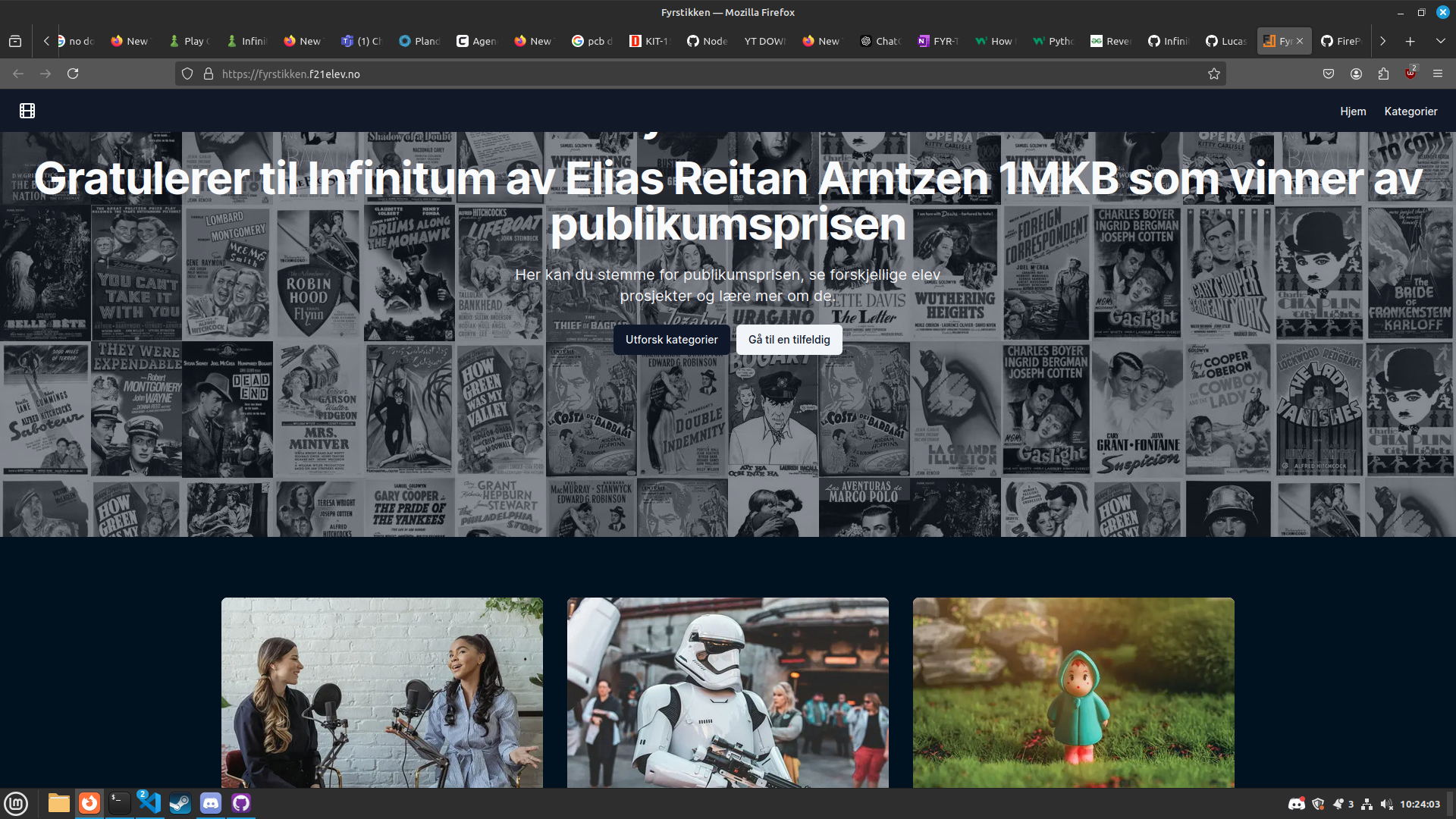This screenshot has height=819, width=1456.
Task: Close the active Fyrstikken tab
Action: click(x=1300, y=41)
